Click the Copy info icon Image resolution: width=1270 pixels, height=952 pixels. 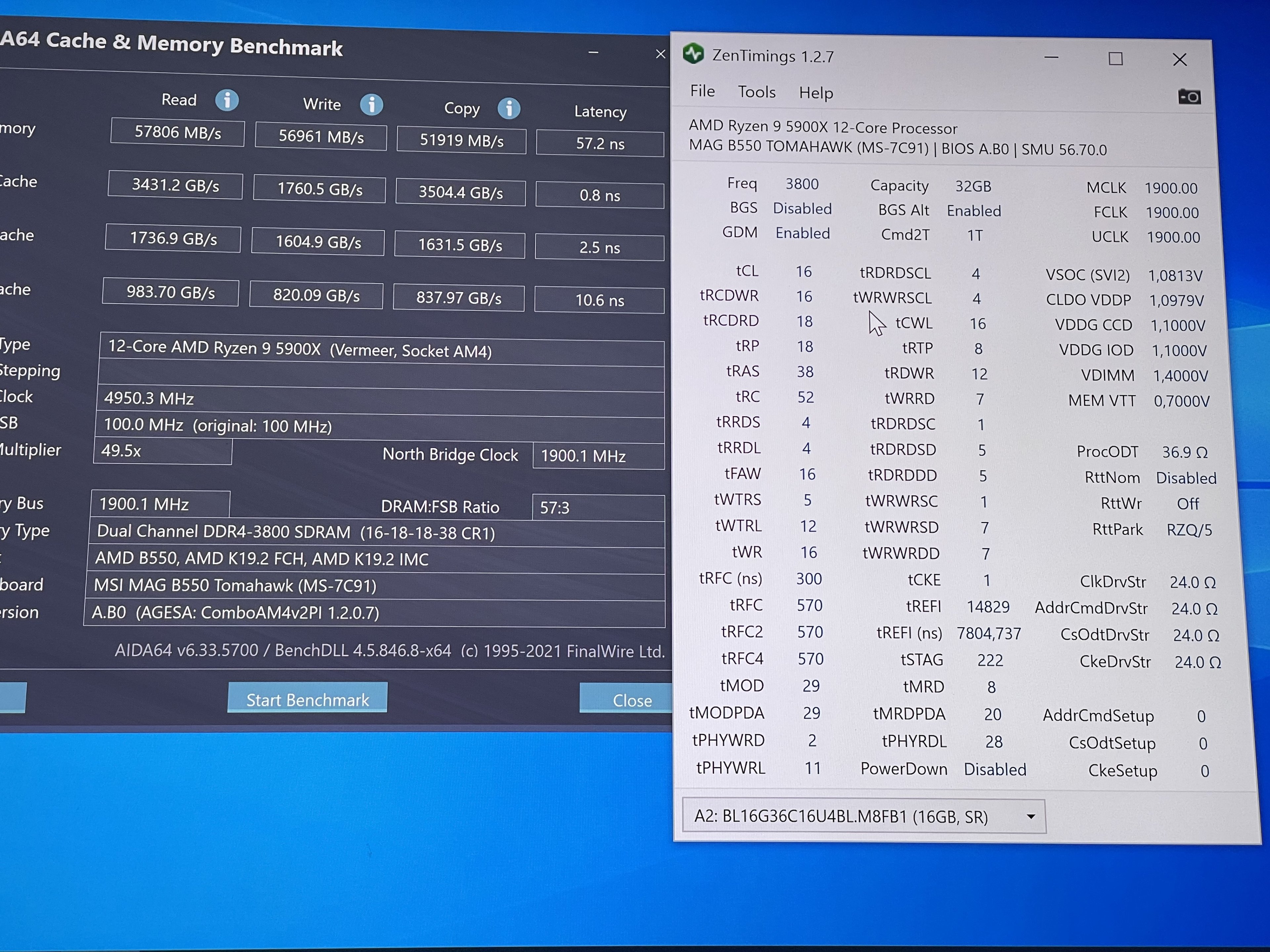[x=509, y=108]
